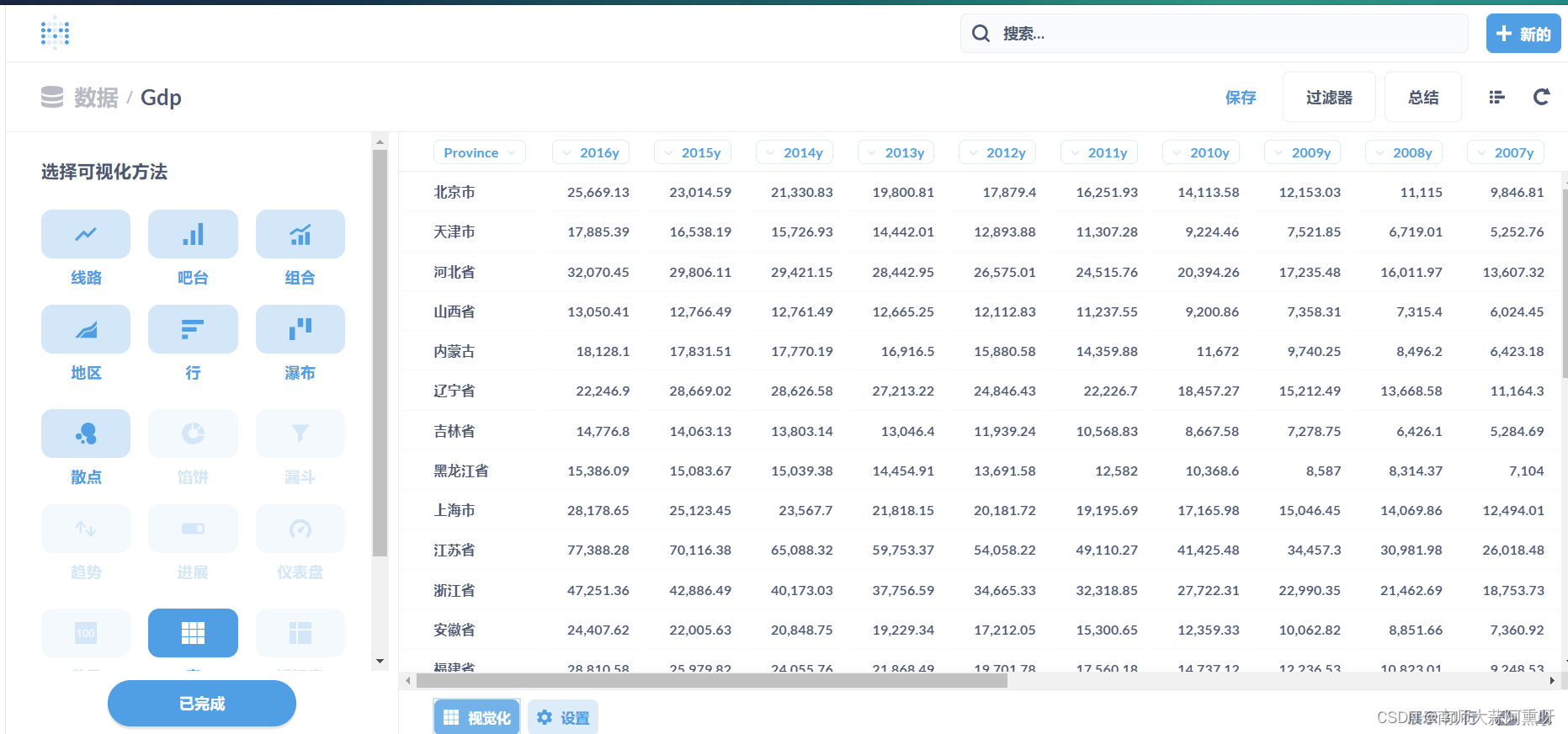Click the sidebar scroll down arrow
This screenshot has width=1568, height=734.
[380, 662]
